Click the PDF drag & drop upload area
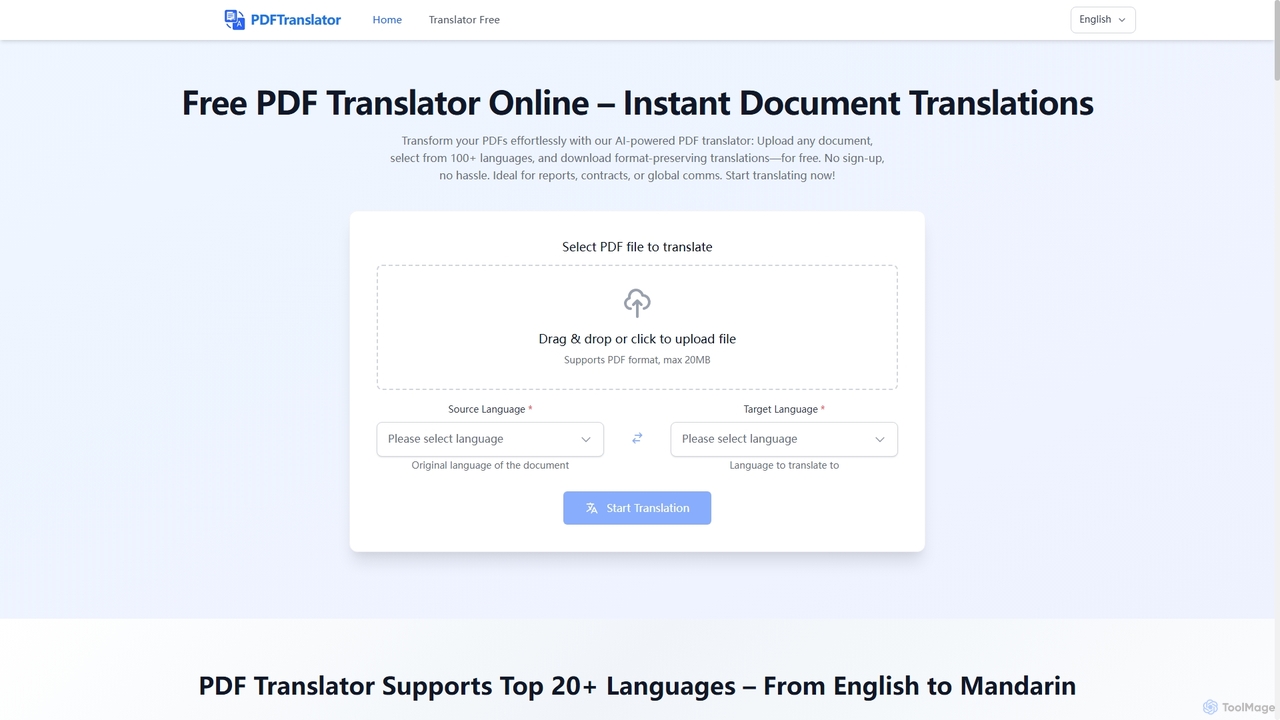The height and width of the screenshot is (720, 1280). (637, 327)
